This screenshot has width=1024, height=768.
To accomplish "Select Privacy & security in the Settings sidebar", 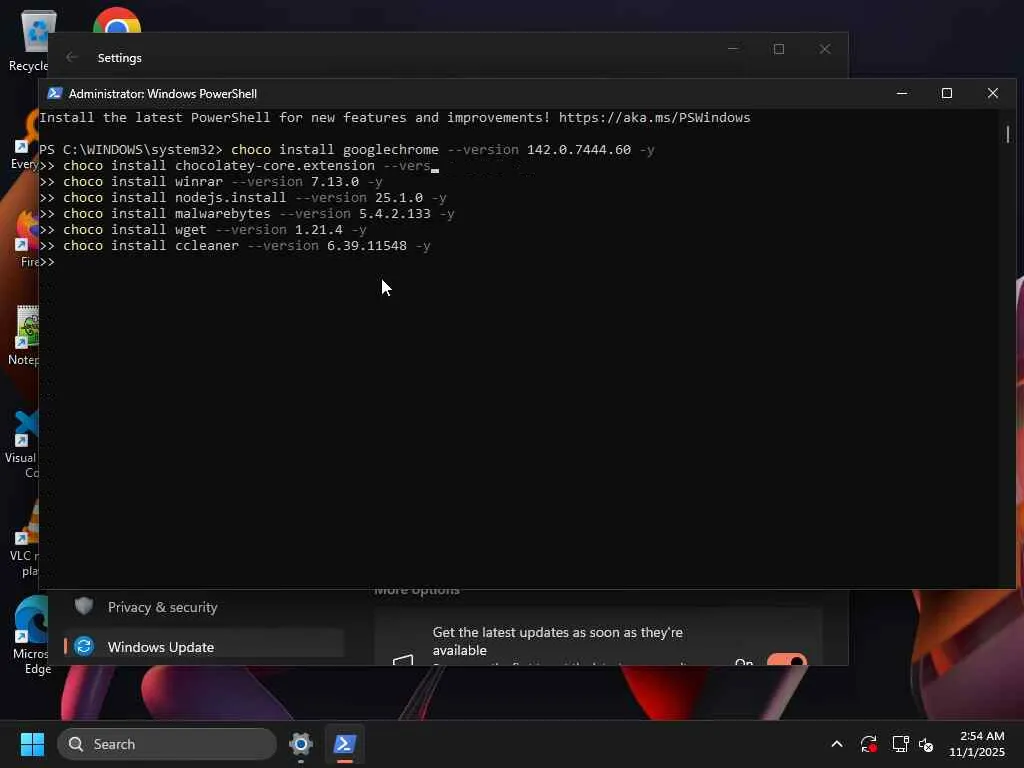I will tap(204, 607).
